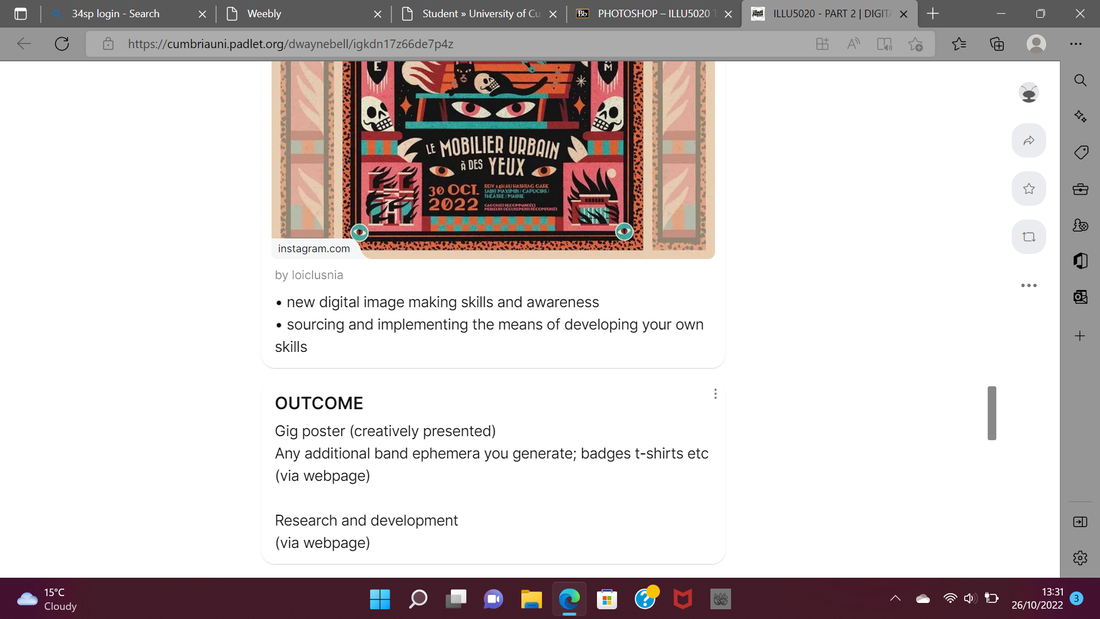Click the site lock icon in address bar
The image size is (1100, 619).
pos(108,44)
